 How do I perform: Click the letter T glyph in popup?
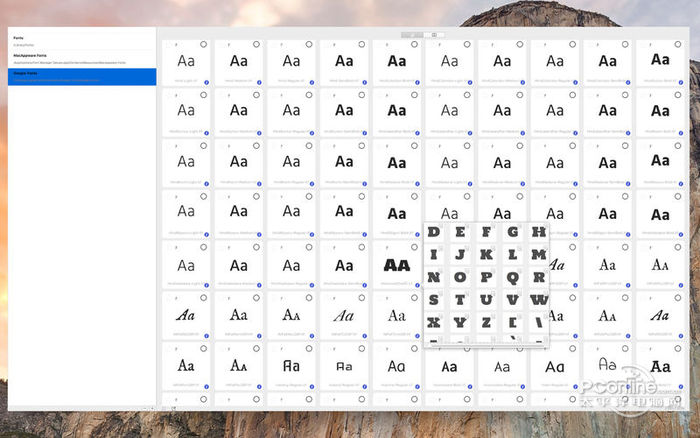[x=460, y=299]
